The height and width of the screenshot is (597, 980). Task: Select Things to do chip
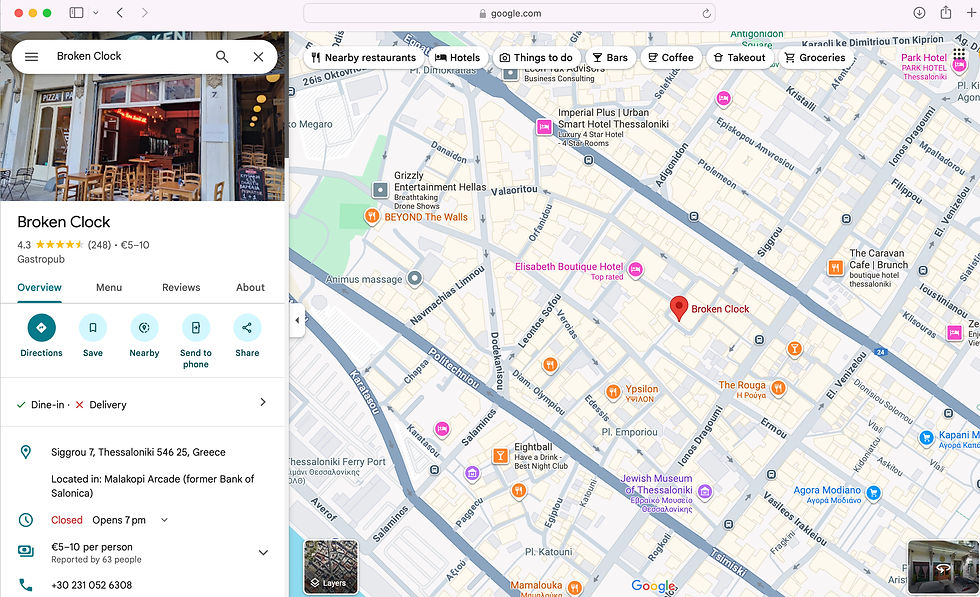click(x=536, y=58)
